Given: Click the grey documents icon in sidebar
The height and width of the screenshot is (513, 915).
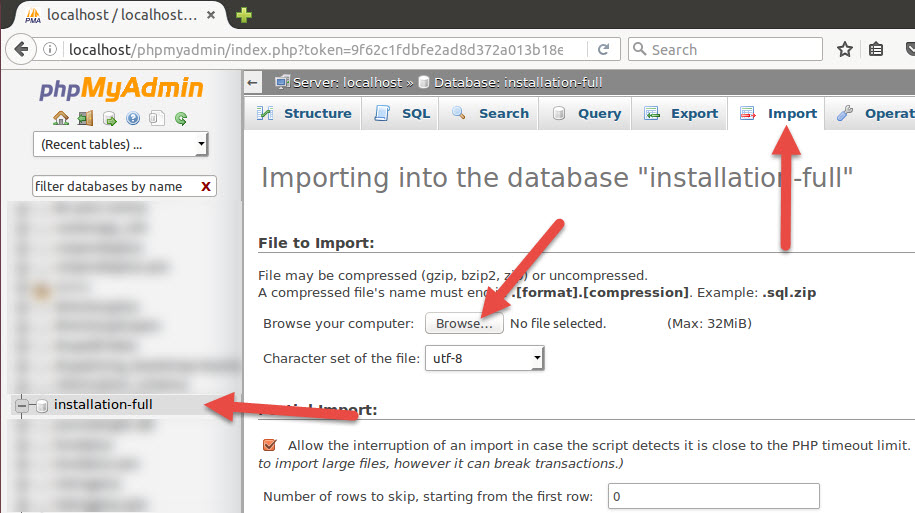Looking at the screenshot, I should point(156,118).
